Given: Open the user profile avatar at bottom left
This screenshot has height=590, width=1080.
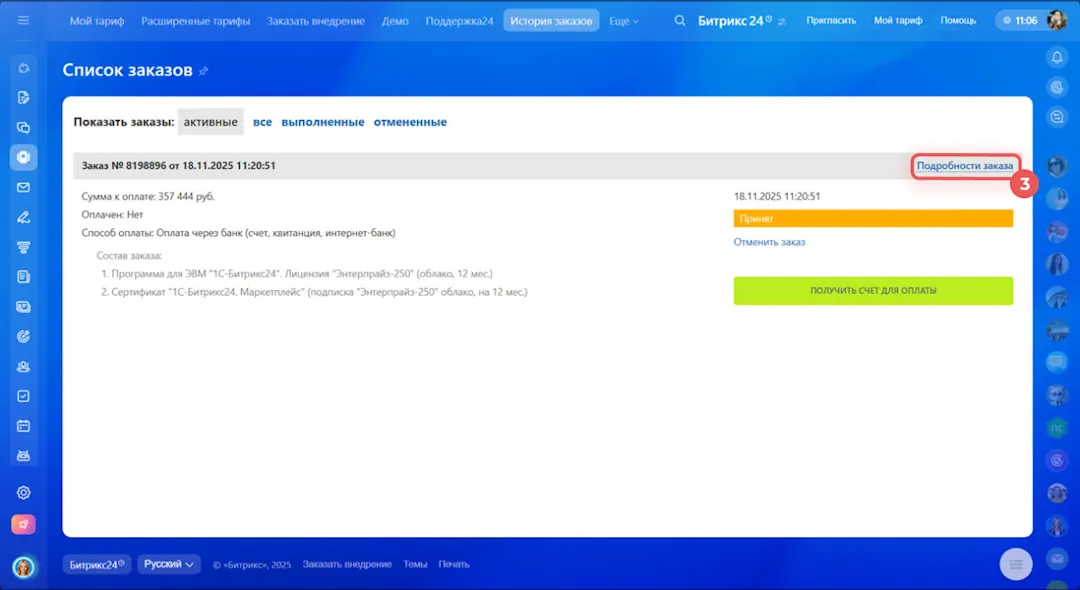Looking at the screenshot, I should click(24, 567).
